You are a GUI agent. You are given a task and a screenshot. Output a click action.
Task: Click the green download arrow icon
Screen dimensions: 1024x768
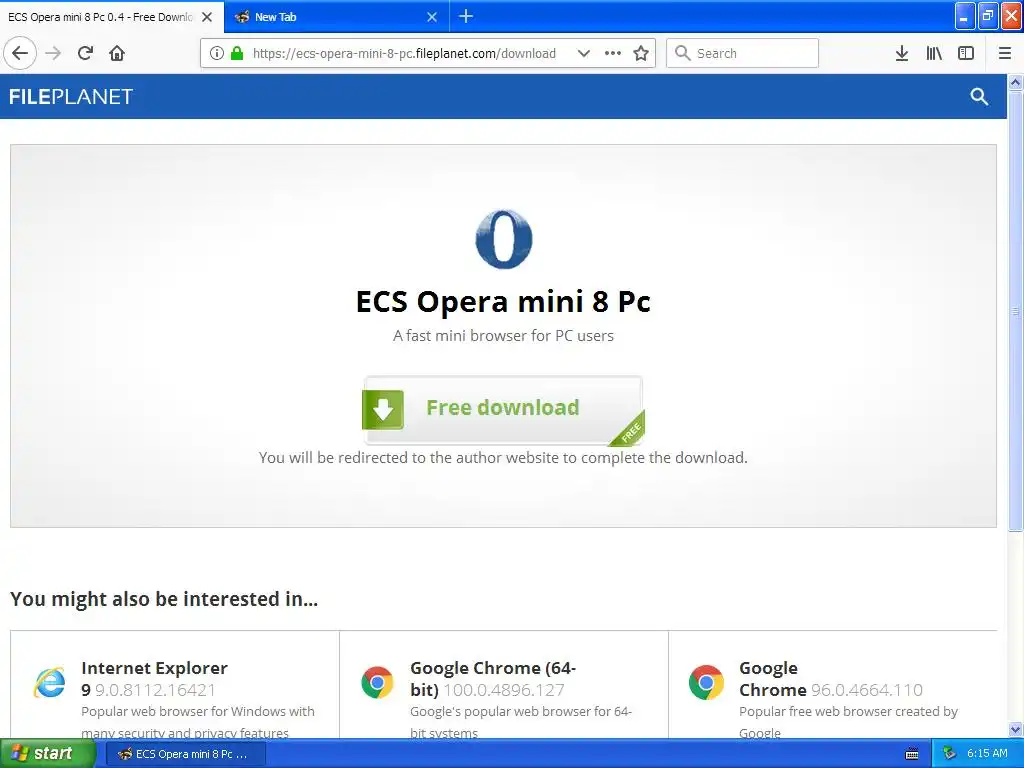click(383, 409)
